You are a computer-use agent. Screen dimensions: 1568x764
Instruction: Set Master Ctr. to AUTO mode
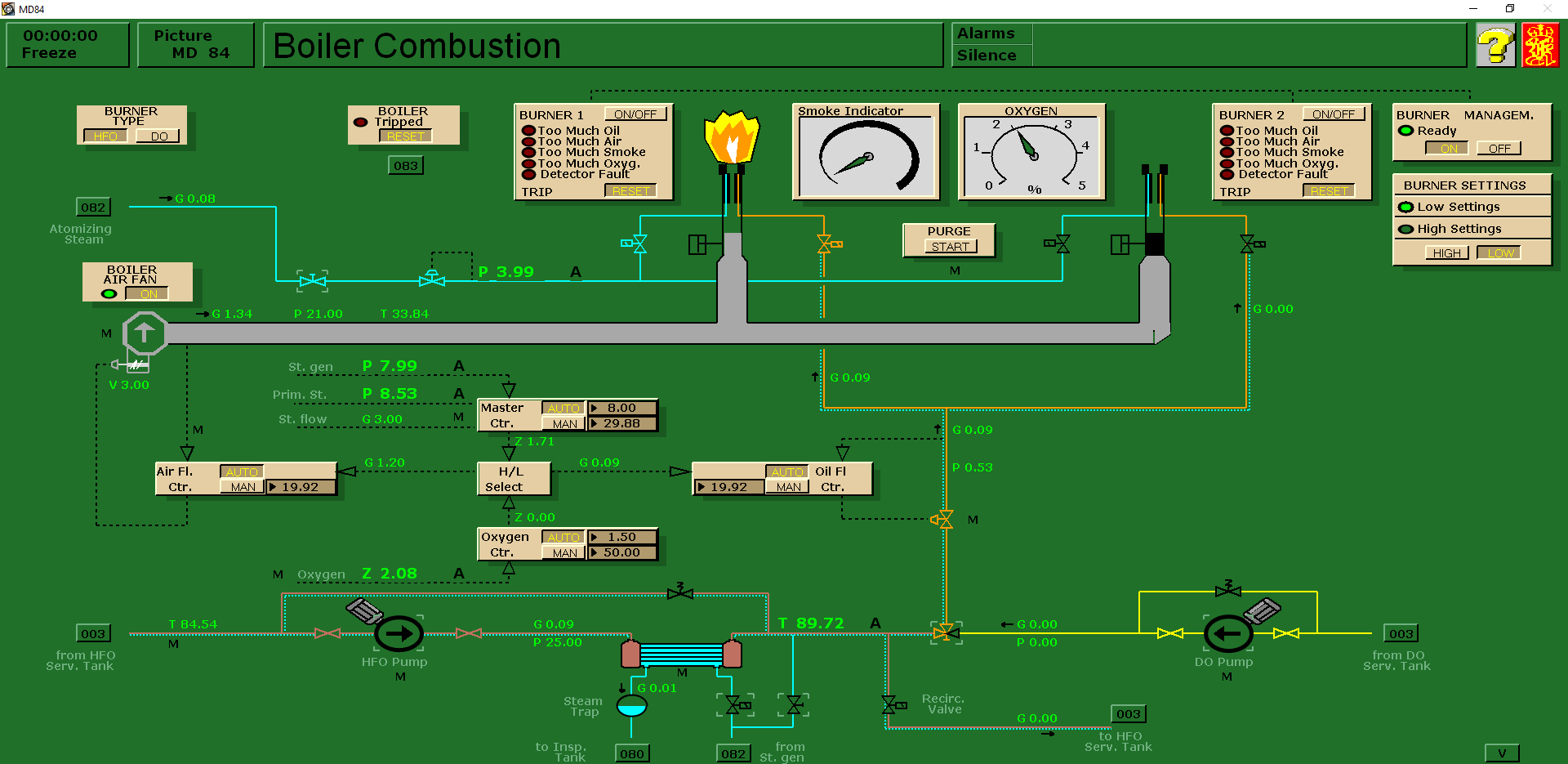(x=563, y=408)
